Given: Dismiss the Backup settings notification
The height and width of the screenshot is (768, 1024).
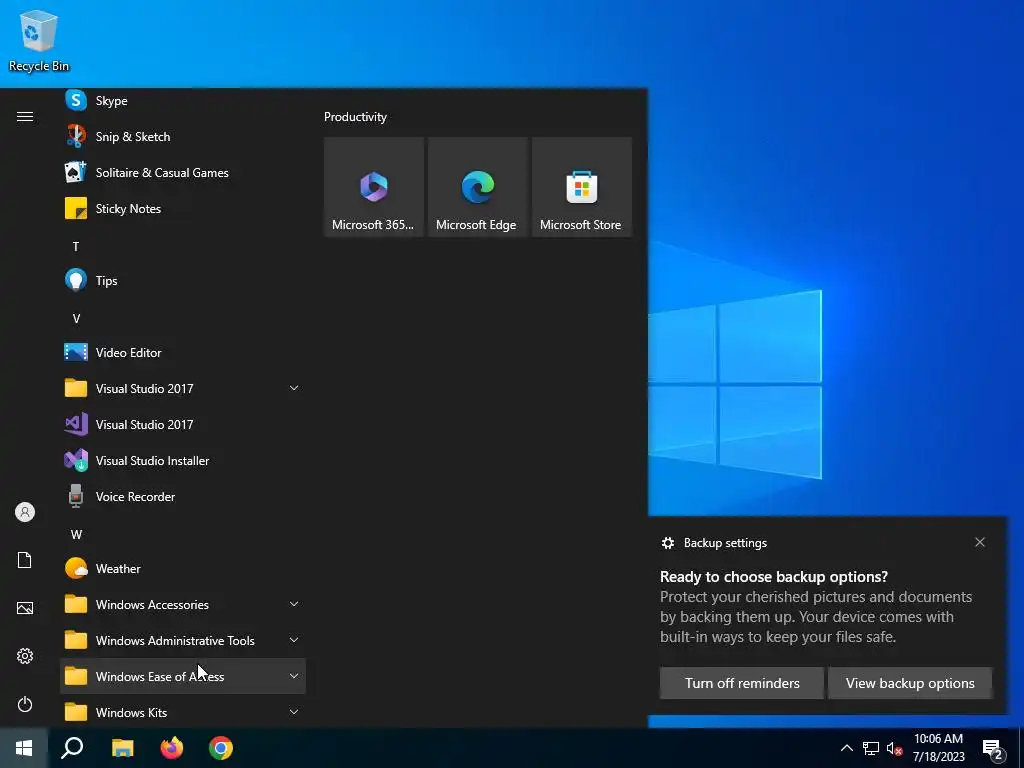Looking at the screenshot, I should coord(980,542).
